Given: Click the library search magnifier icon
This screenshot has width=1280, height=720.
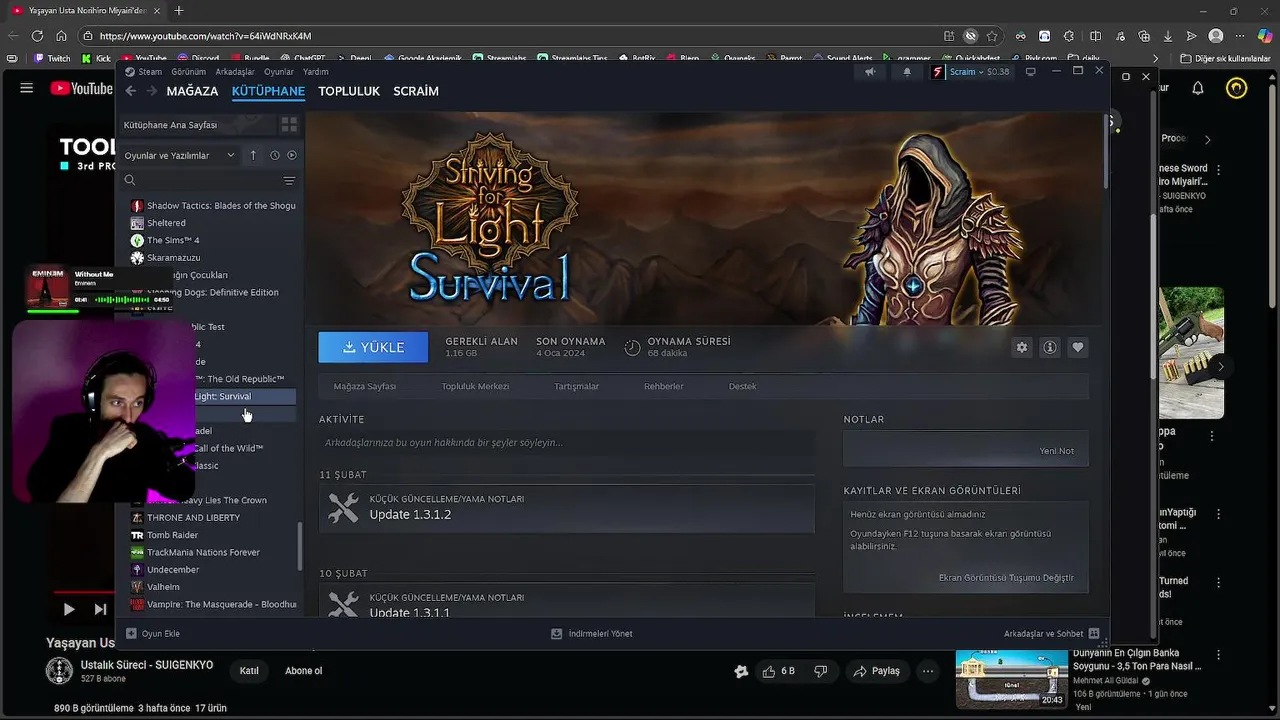Looking at the screenshot, I should [x=130, y=181].
